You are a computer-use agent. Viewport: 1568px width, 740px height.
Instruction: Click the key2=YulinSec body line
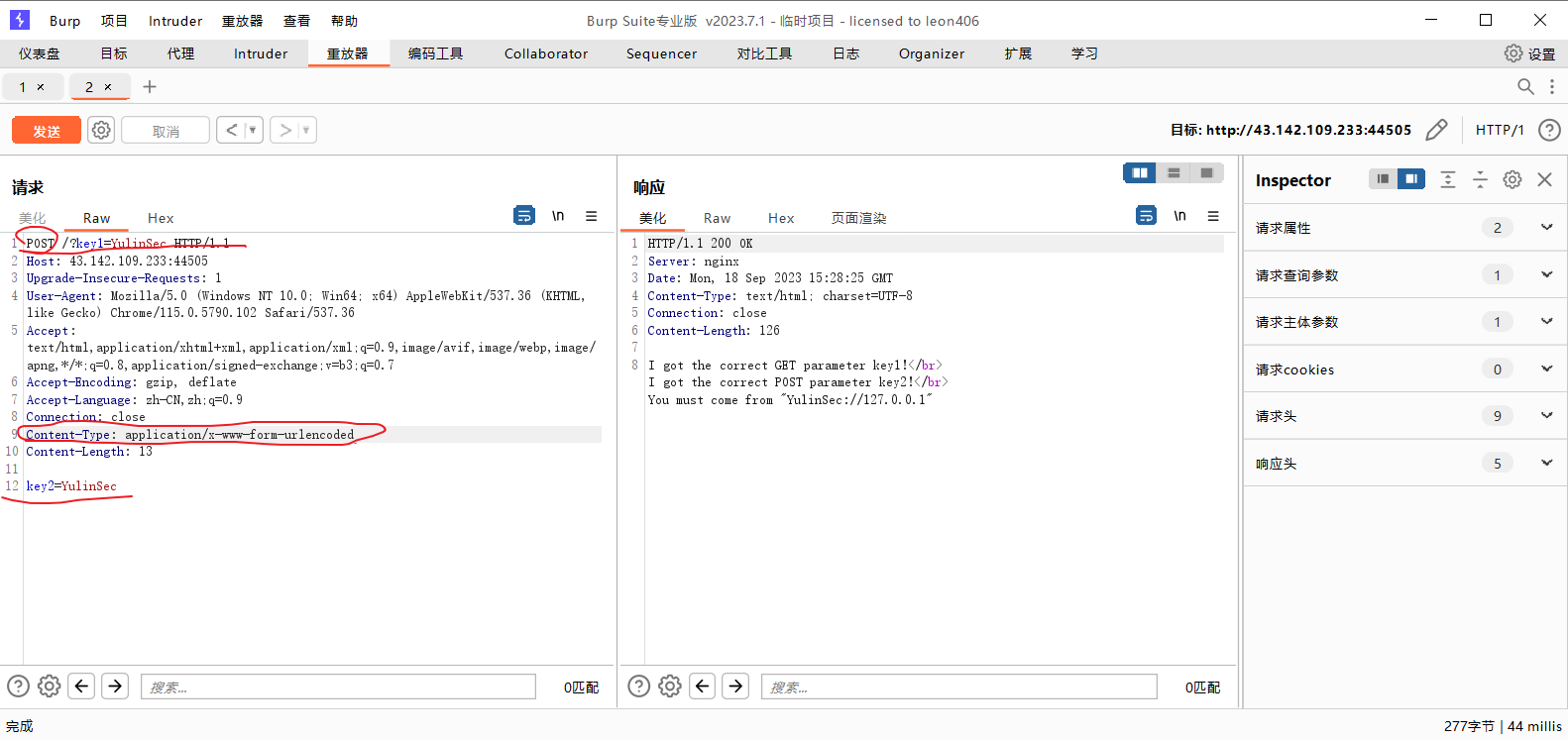tap(71, 486)
